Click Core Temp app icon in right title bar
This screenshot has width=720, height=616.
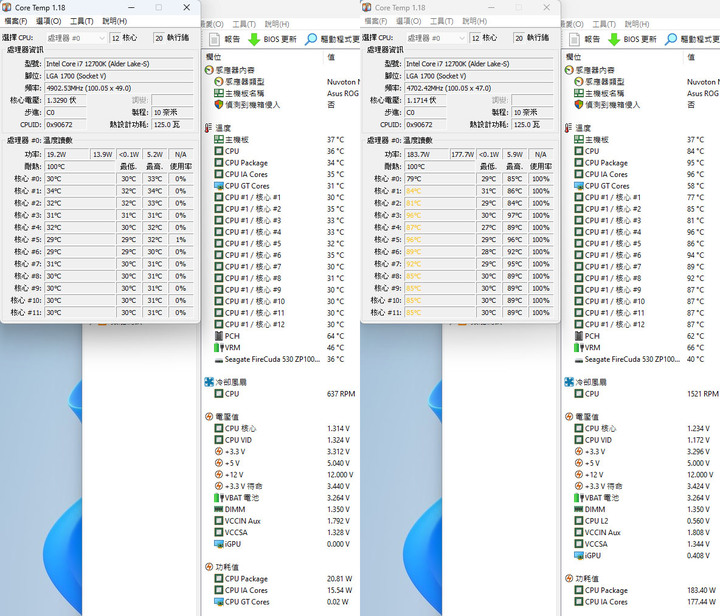pos(367,7)
